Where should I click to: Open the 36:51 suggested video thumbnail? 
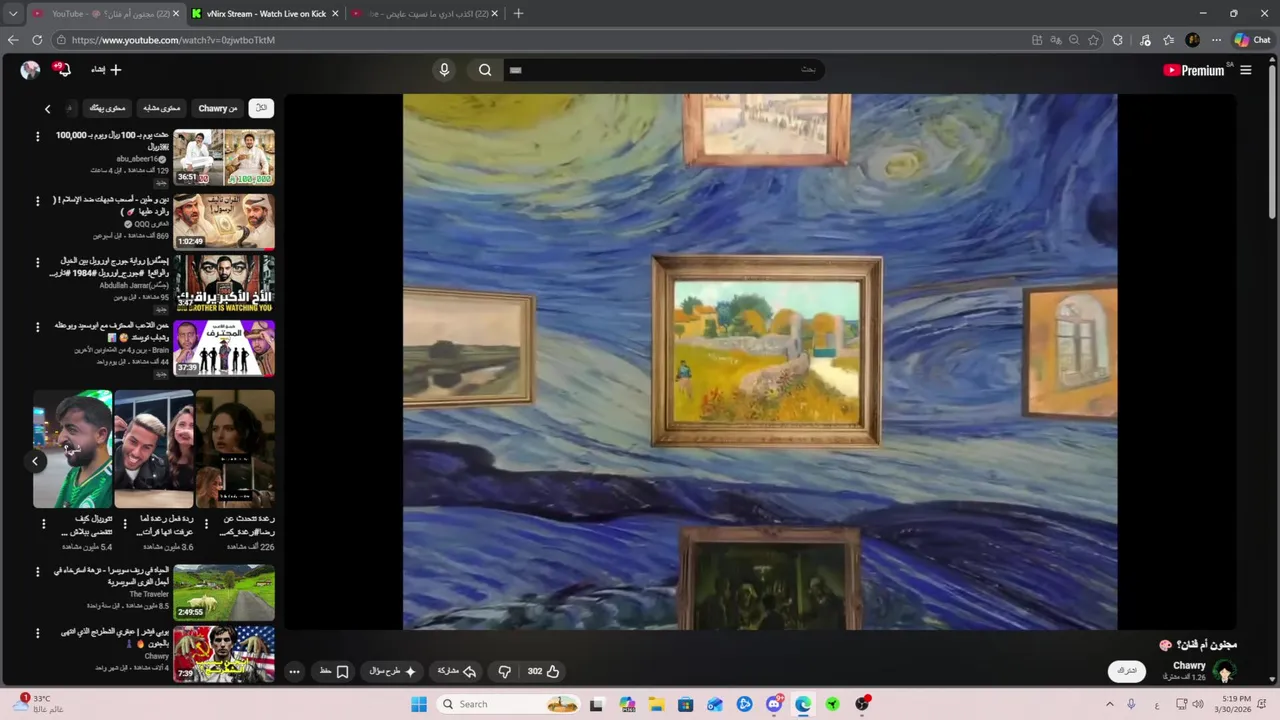click(224, 157)
